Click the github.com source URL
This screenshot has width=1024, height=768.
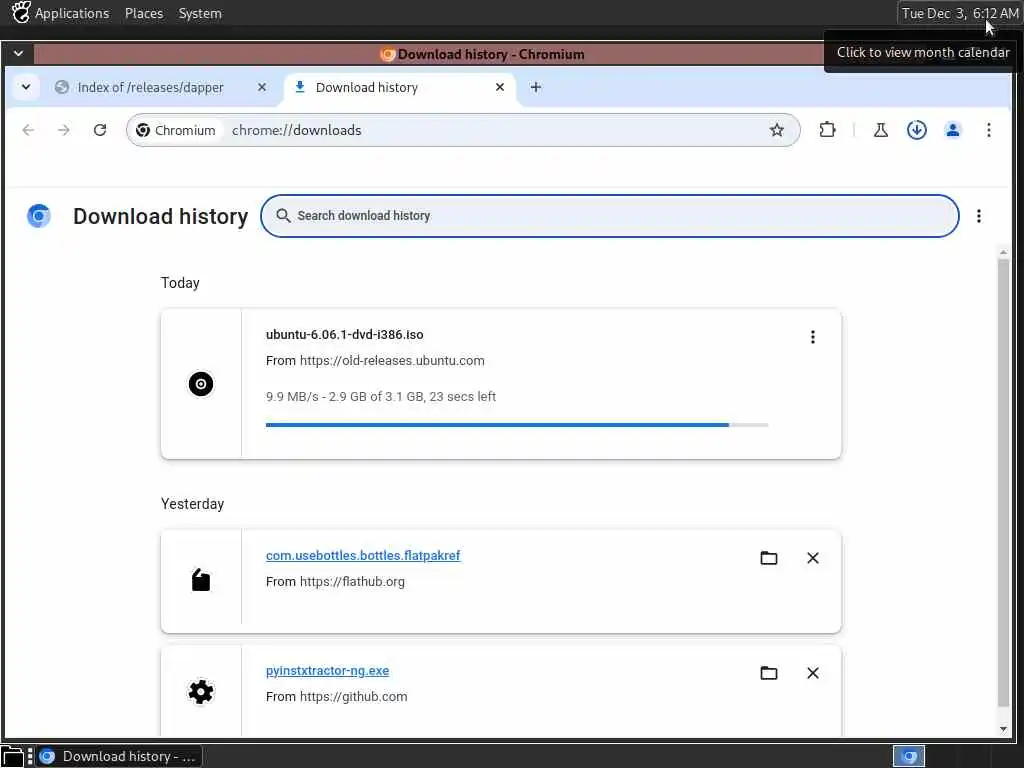[353, 697]
